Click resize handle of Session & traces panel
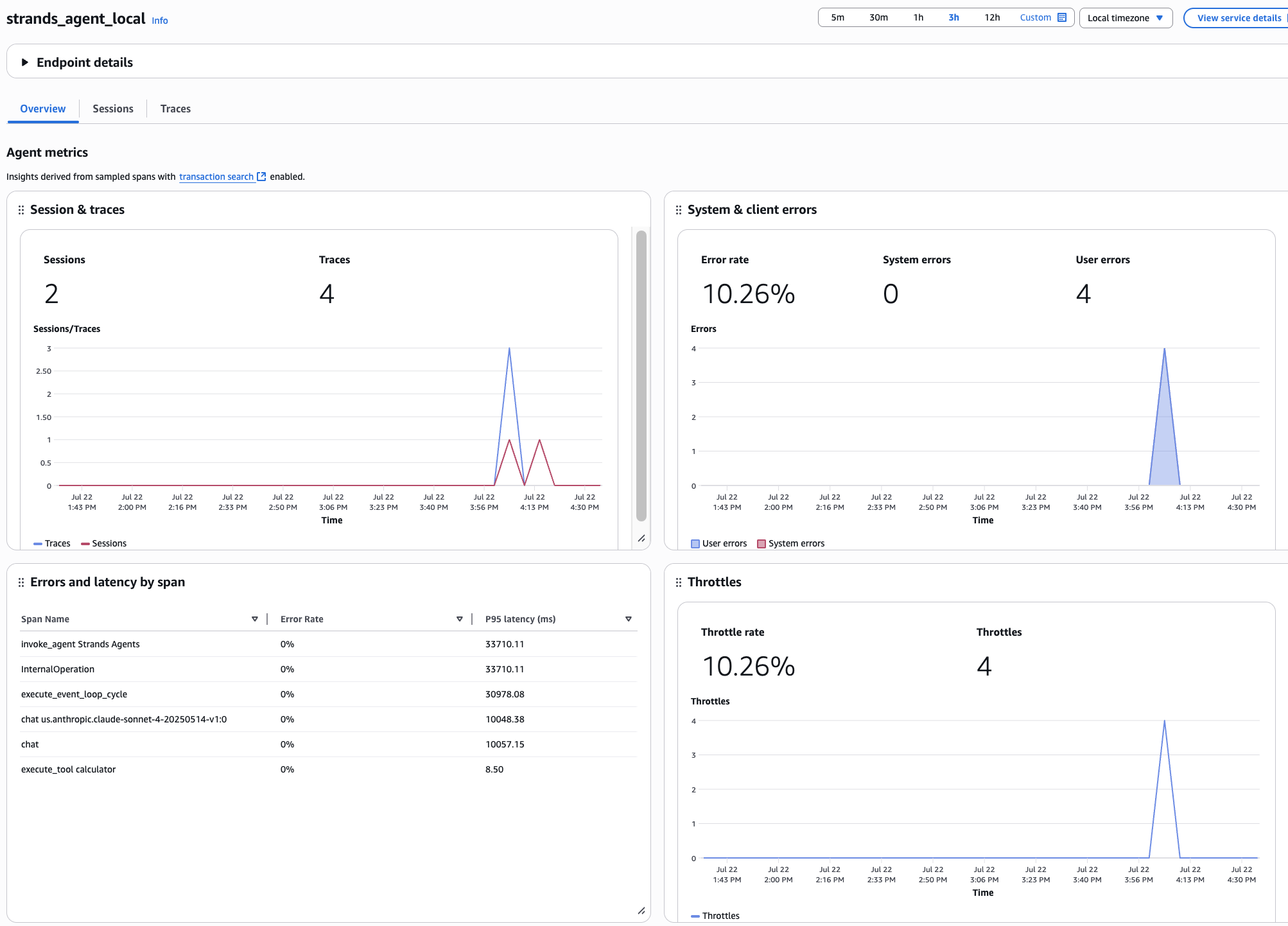Image resolution: width=1288 pixels, height=926 pixels. pyautogui.click(x=641, y=538)
